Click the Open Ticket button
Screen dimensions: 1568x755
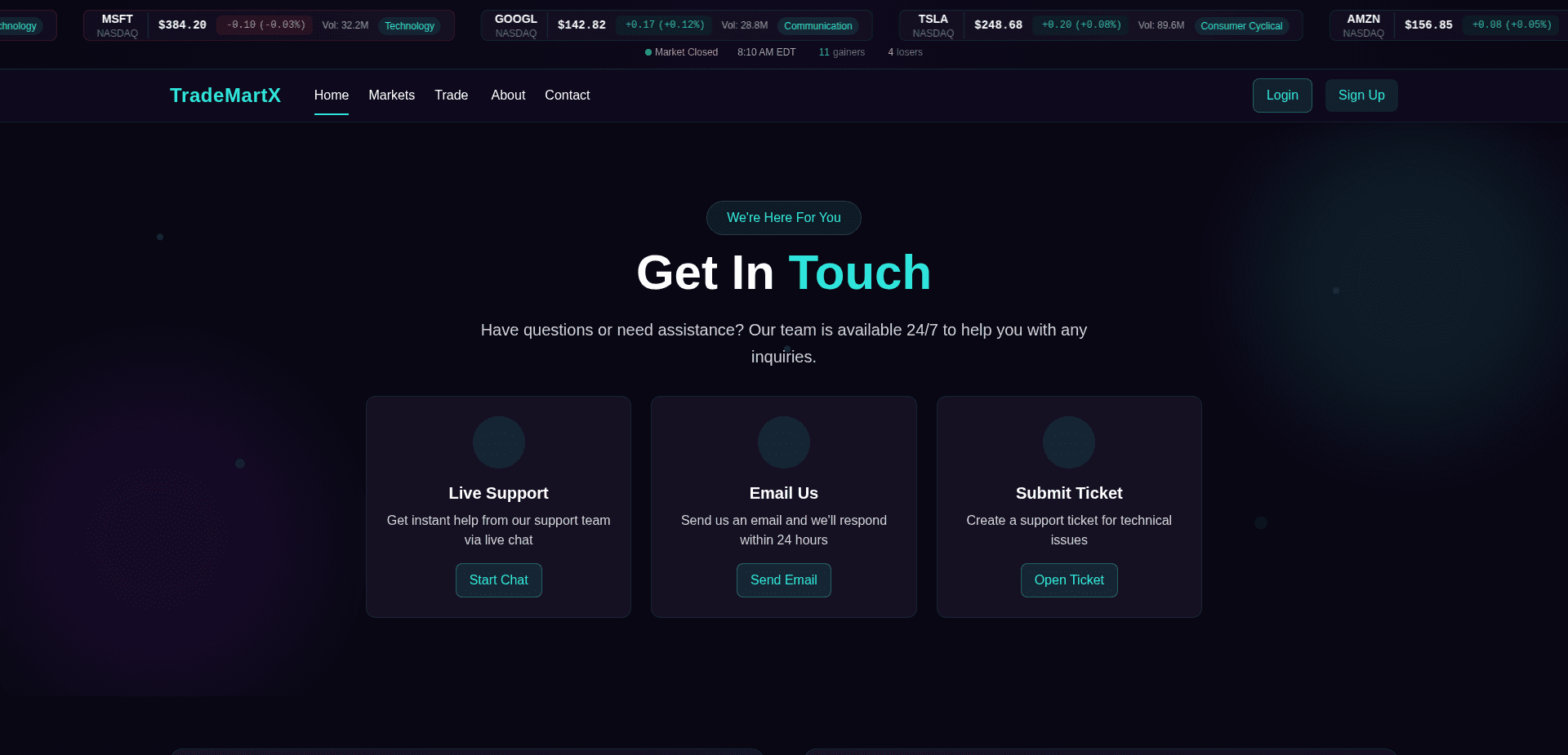[1069, 580]
